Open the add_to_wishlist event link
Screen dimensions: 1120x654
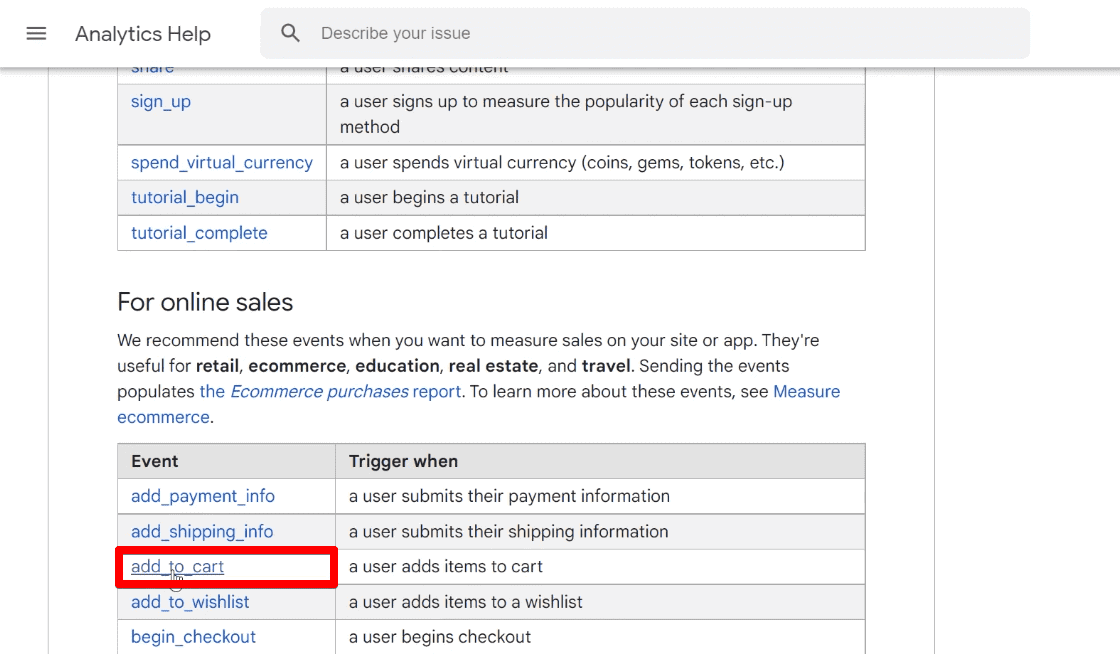click(189, 601)
